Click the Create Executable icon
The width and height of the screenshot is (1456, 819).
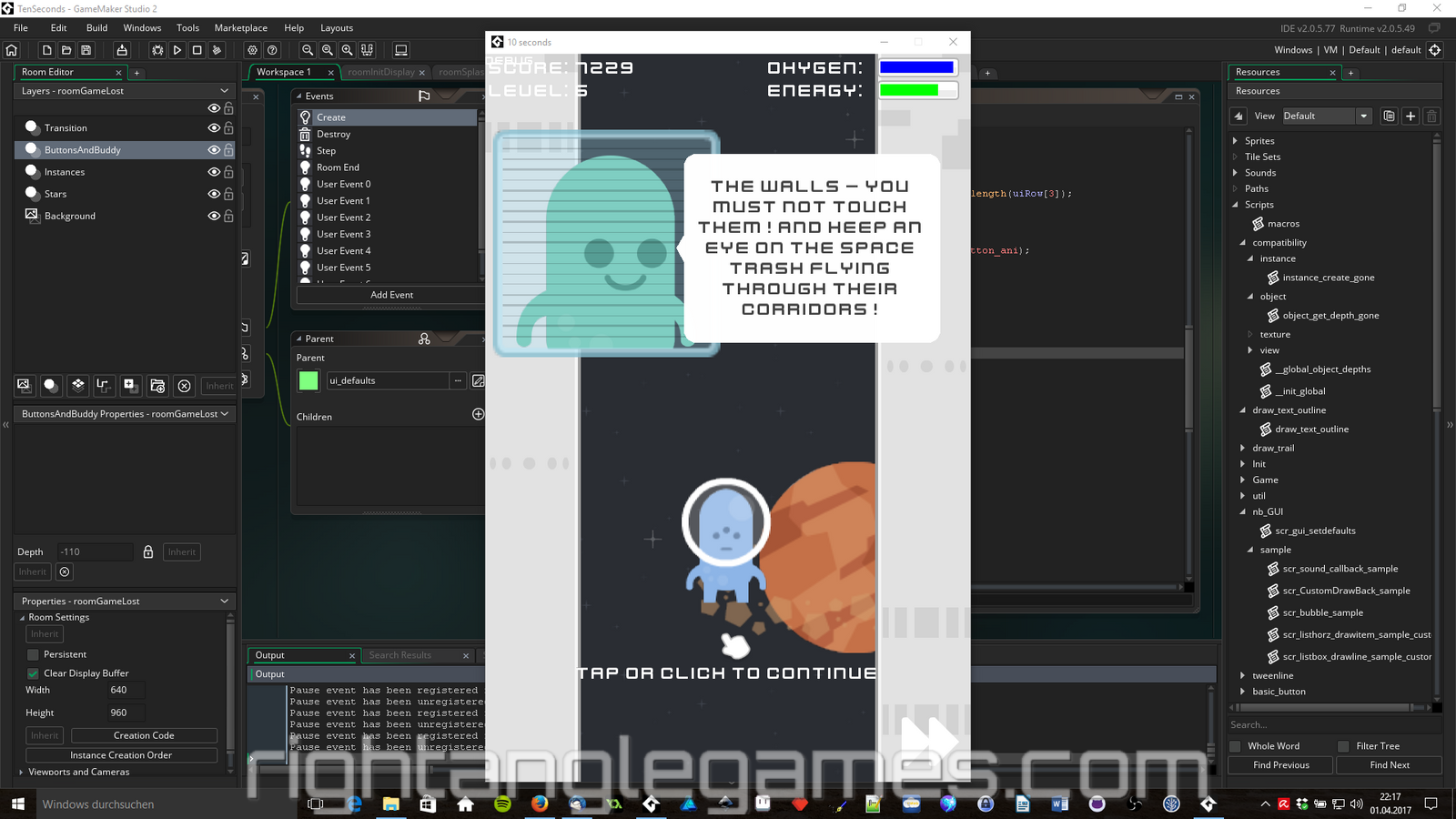pyautogui.click(x=122, y=50)
